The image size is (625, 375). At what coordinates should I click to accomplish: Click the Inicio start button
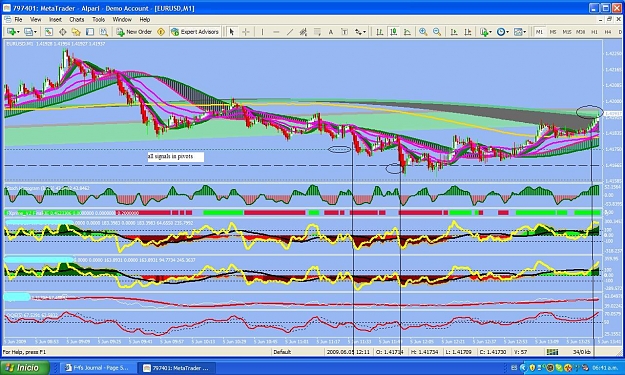tap(25, 367)
